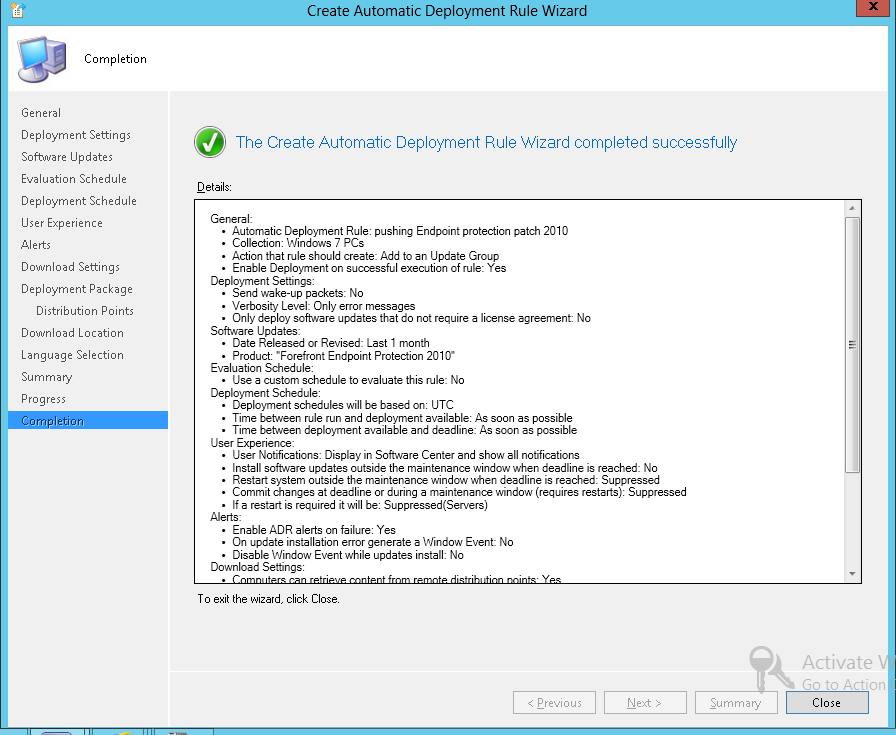Click 'Verbosity Level: Only error messages' line

(x=323, y=306)
